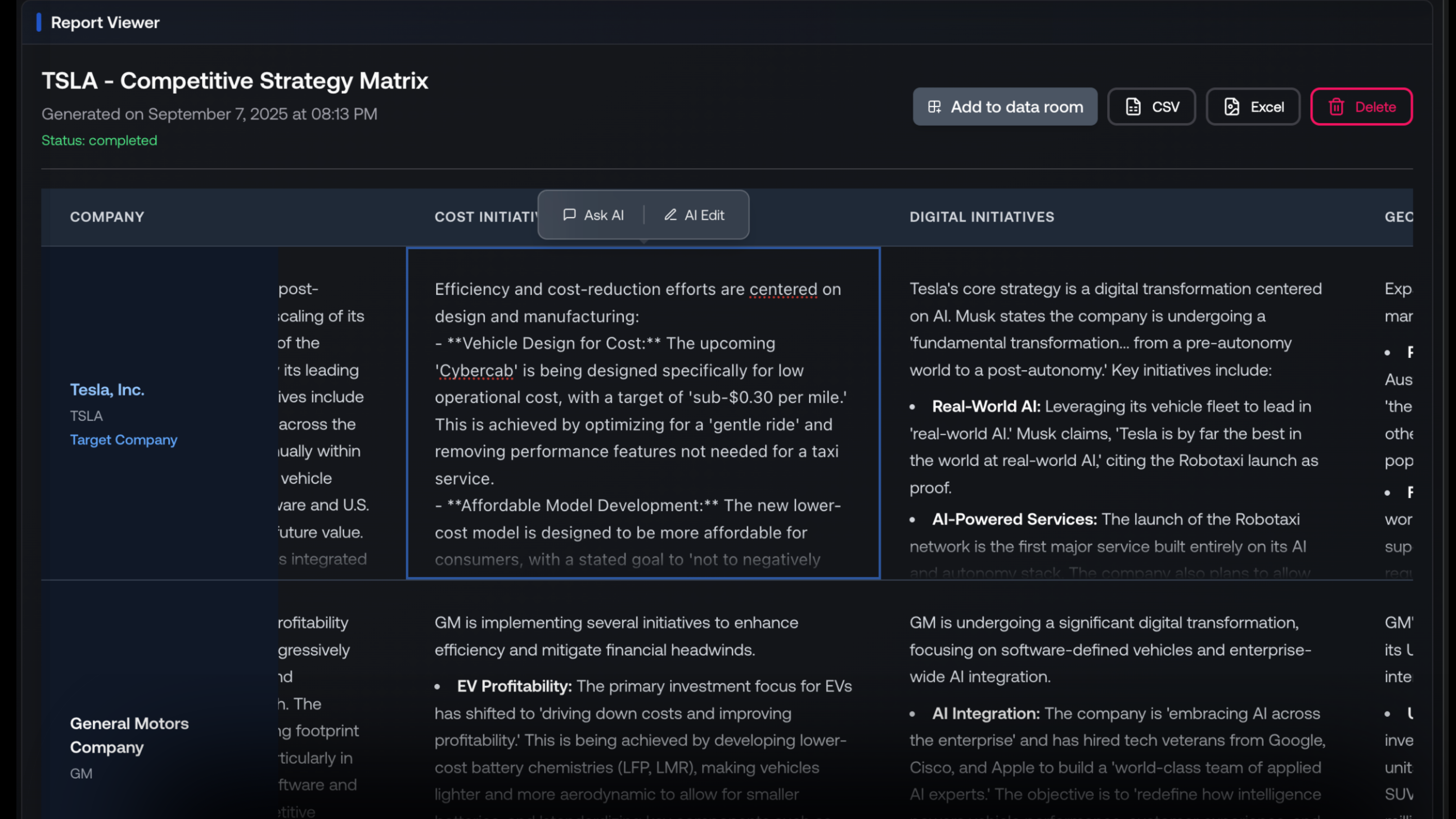1456x819 pixels.
Task: Select the Tesla digital initiatives cell
Action: [x=1118, y=413]
